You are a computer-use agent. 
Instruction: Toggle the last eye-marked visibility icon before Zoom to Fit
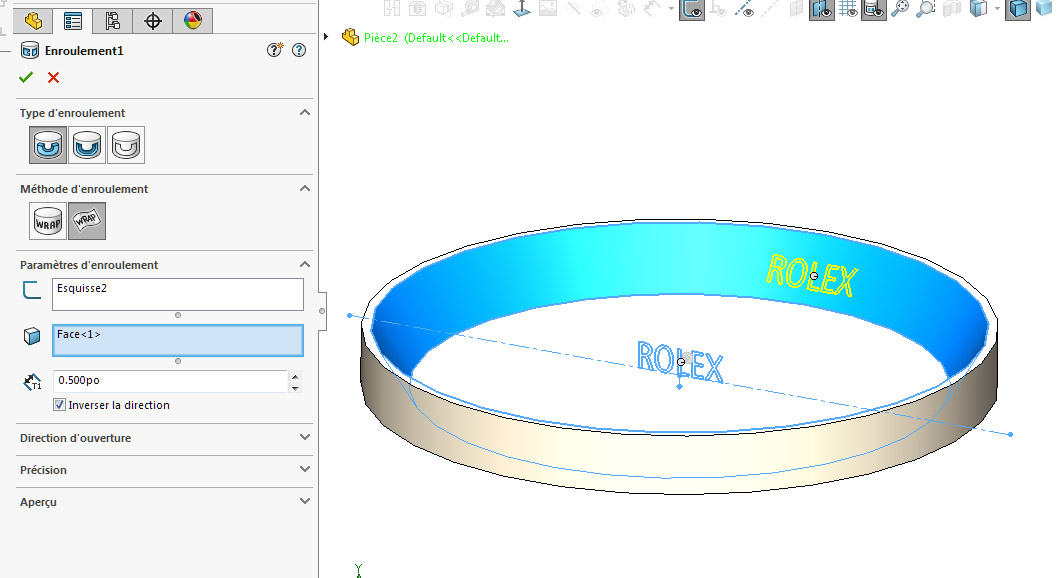click(874, 9)
